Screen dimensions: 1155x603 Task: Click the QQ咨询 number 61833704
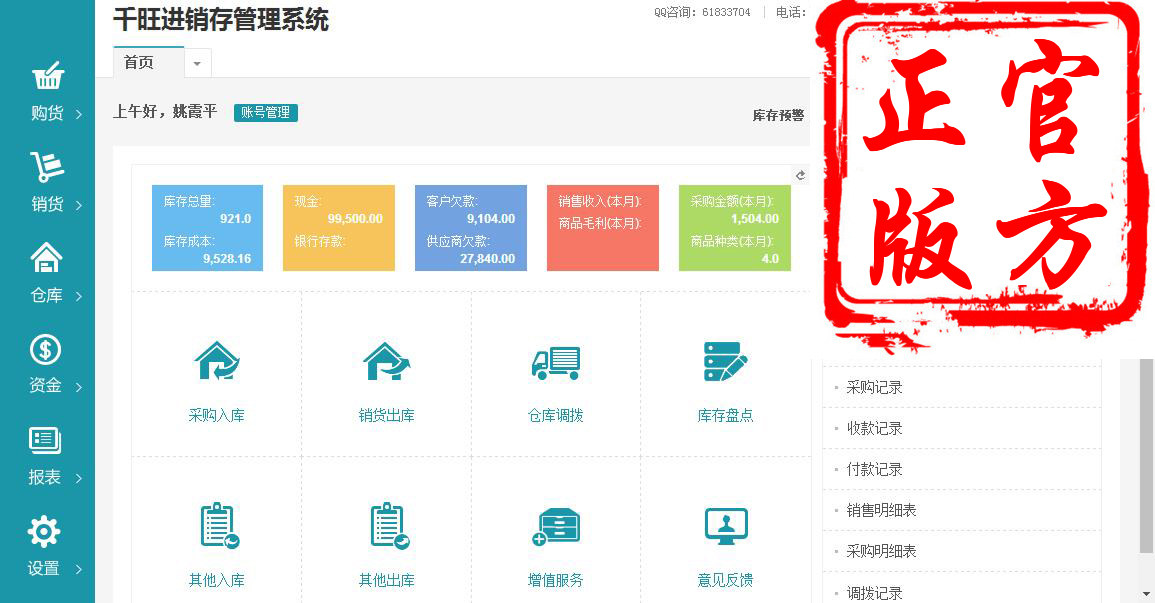point(726,13)
